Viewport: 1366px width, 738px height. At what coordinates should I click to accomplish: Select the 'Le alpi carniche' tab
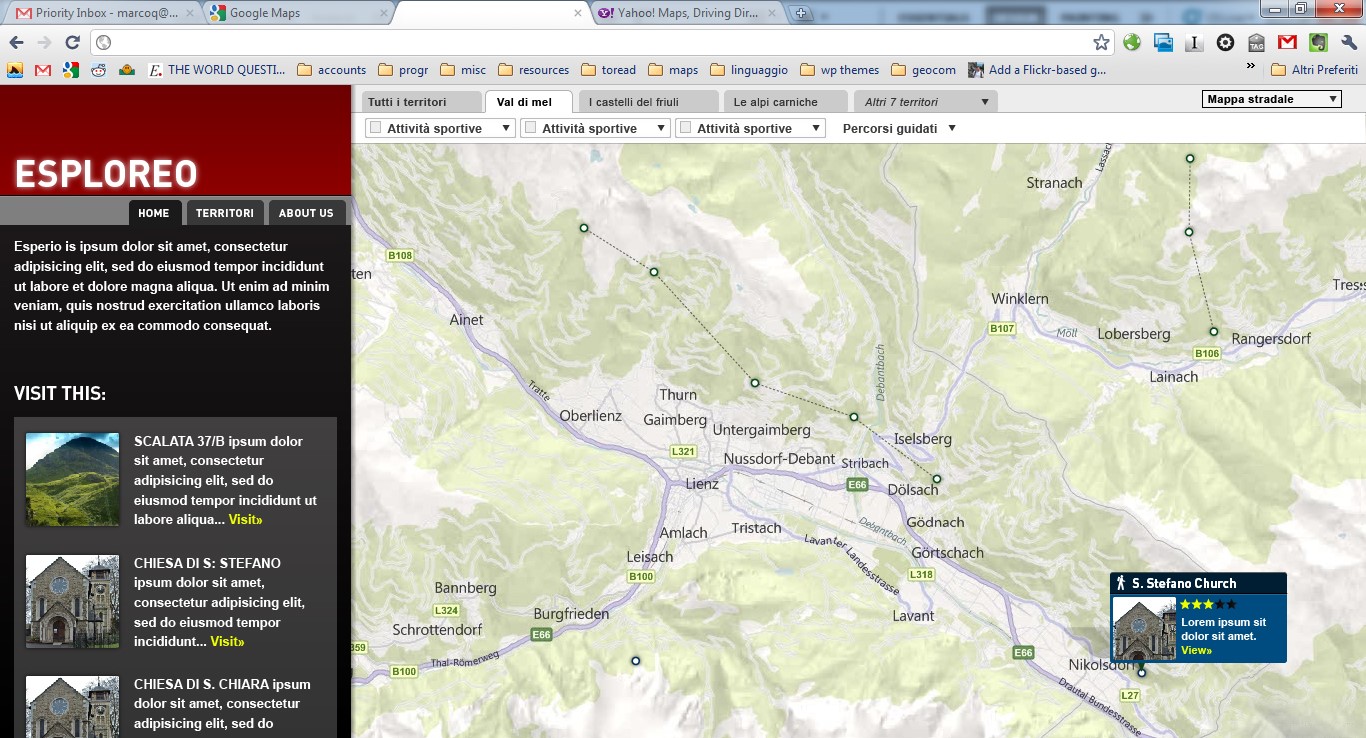(785, 102)
